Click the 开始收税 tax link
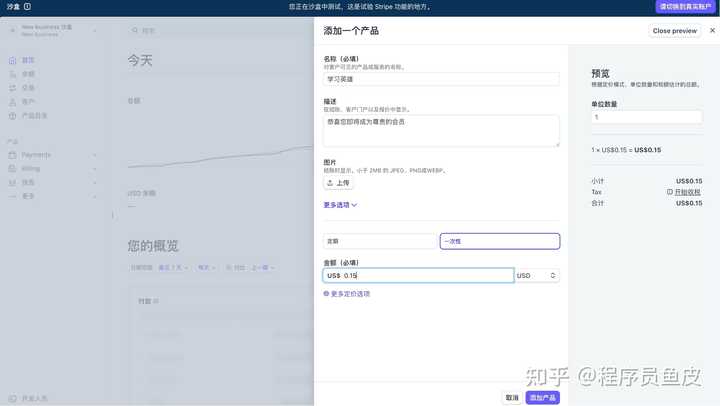The height and width of the screenshot is (406, 720). pyautogui.click(x=684, y=192)
